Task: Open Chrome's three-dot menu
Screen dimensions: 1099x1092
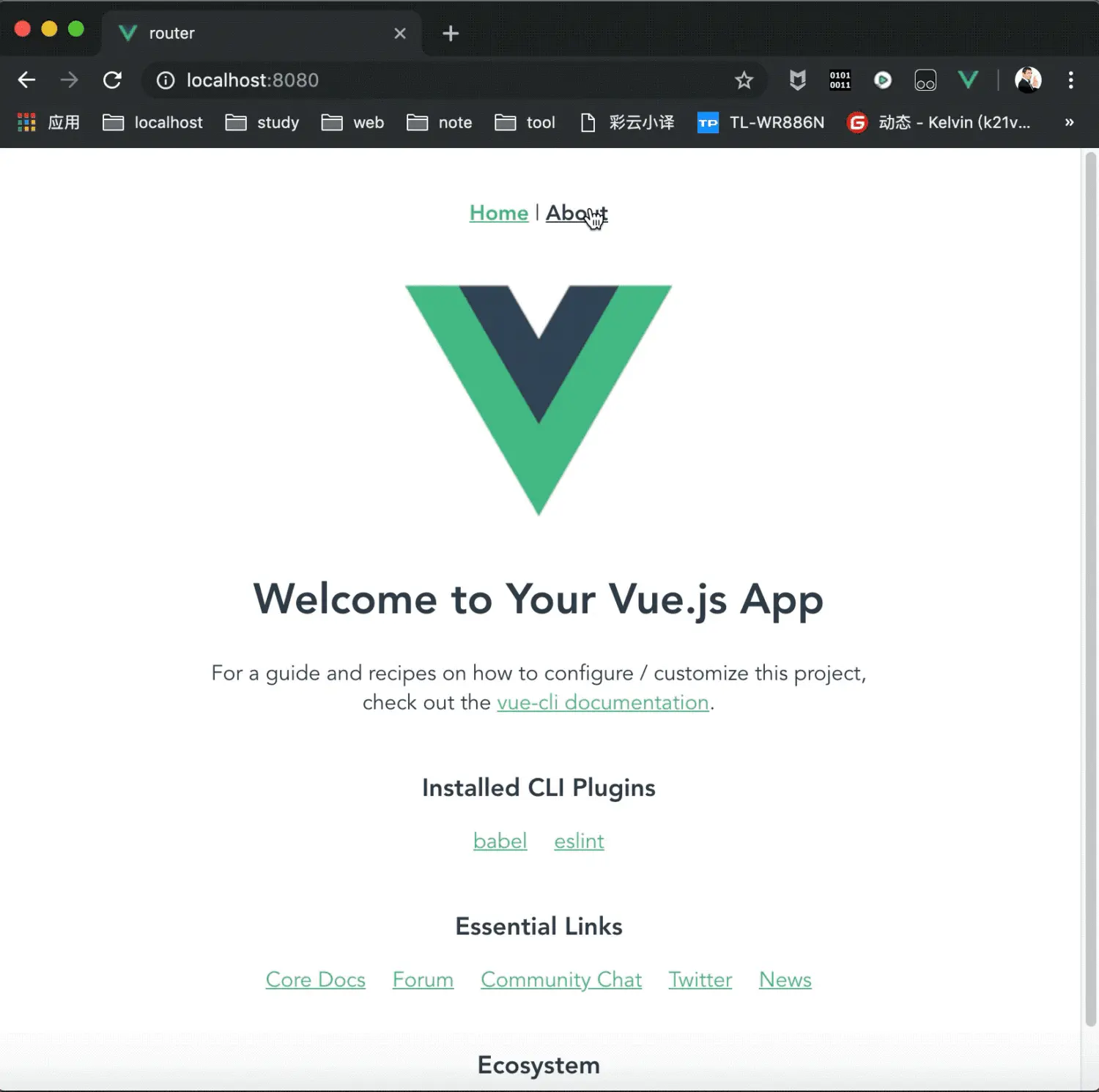Action: (1070, 80)
